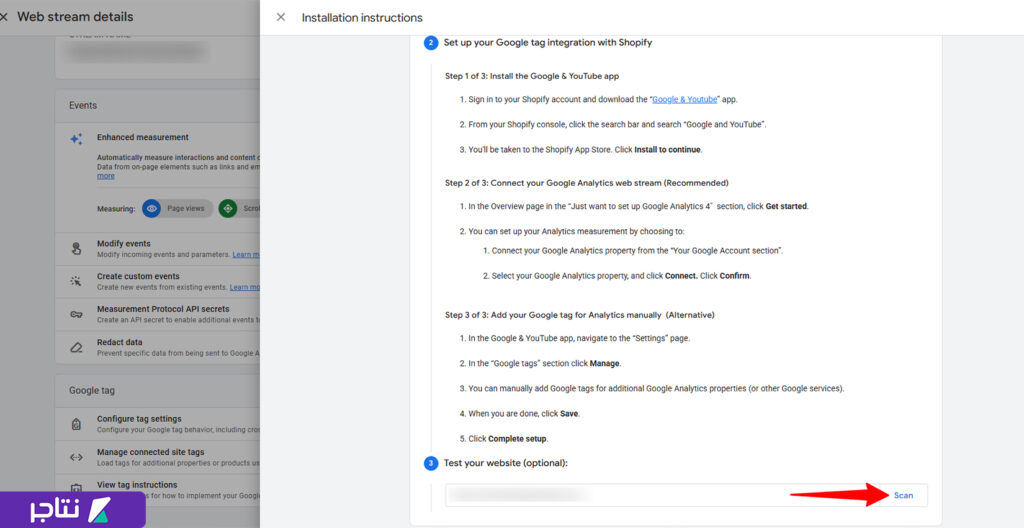Viewport: 1024px width, 528px height.
Task: Click Learn more link under Create custom events
Action: pos(245,287)
